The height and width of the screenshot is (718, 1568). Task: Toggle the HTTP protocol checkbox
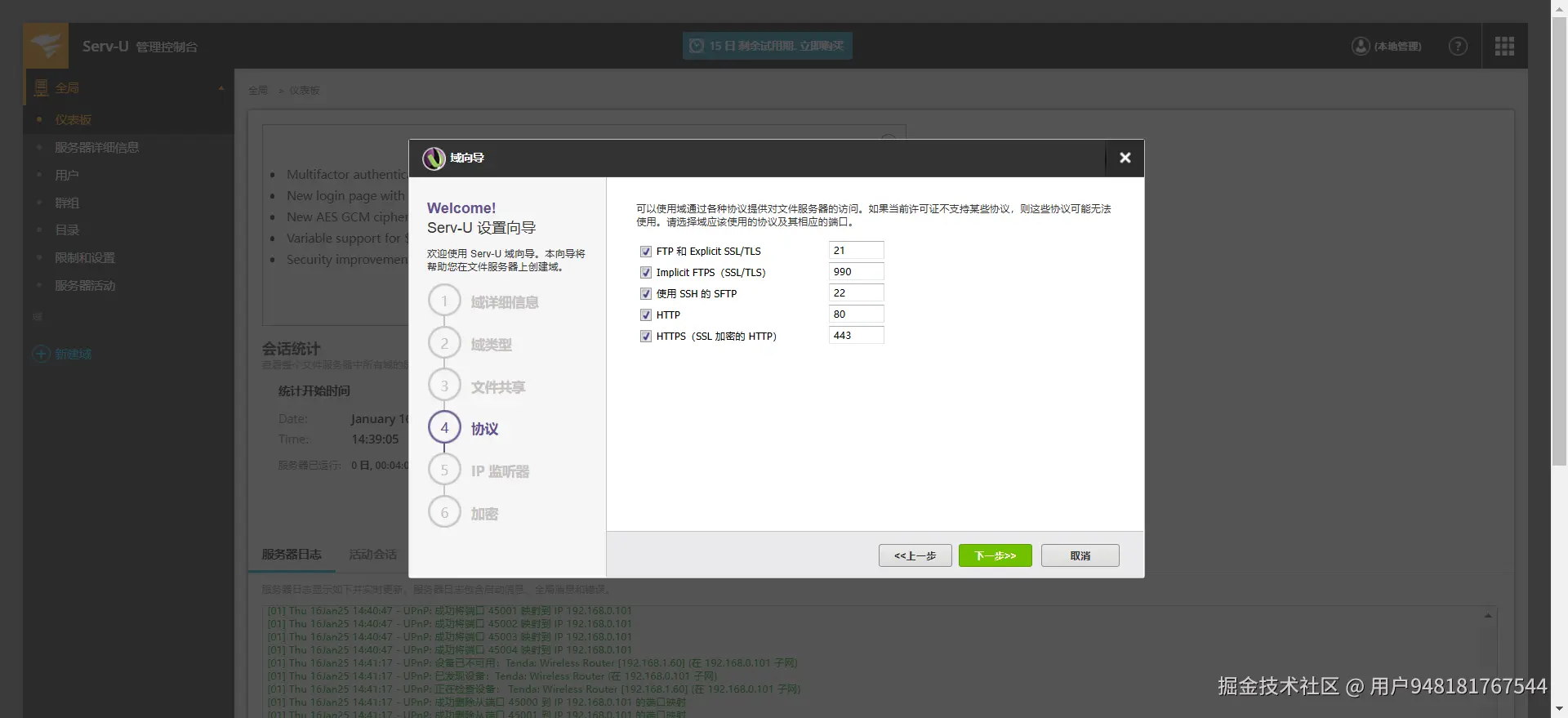click(646, 315)
